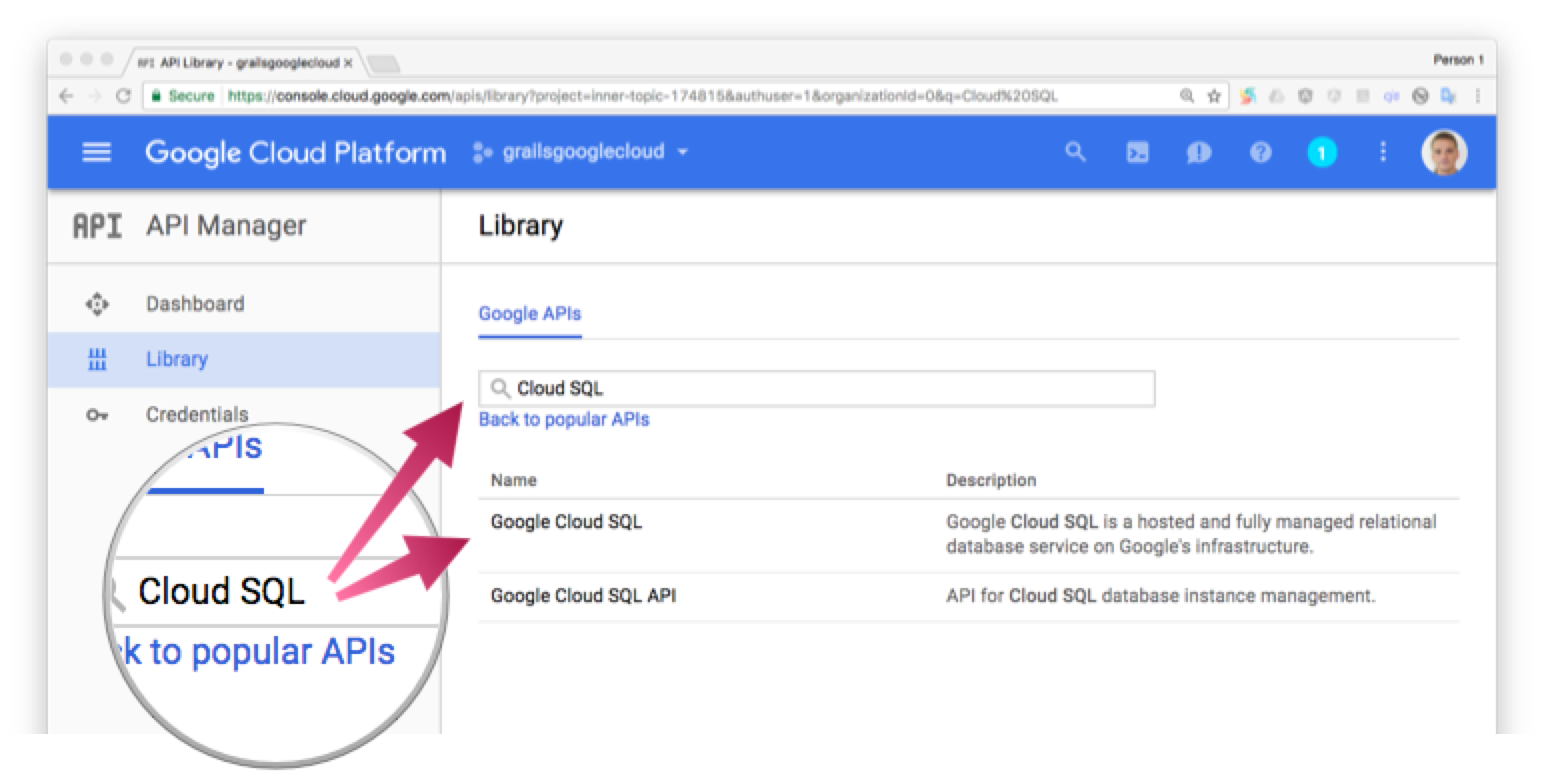Open the Google Cloud SQL API result
Image resolution: width=1544 pixels, height=776 pixels.
583,596
